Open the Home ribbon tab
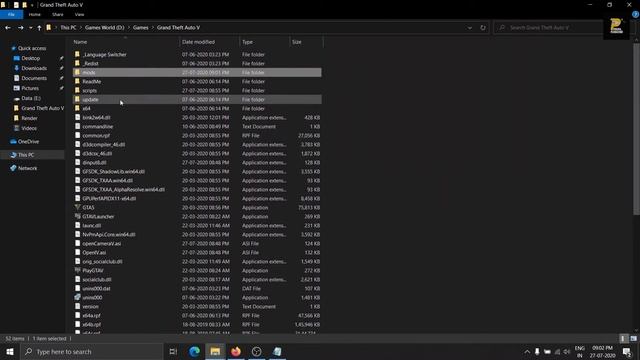Screen dimensions: 640x360 click(x=35, y=14)
